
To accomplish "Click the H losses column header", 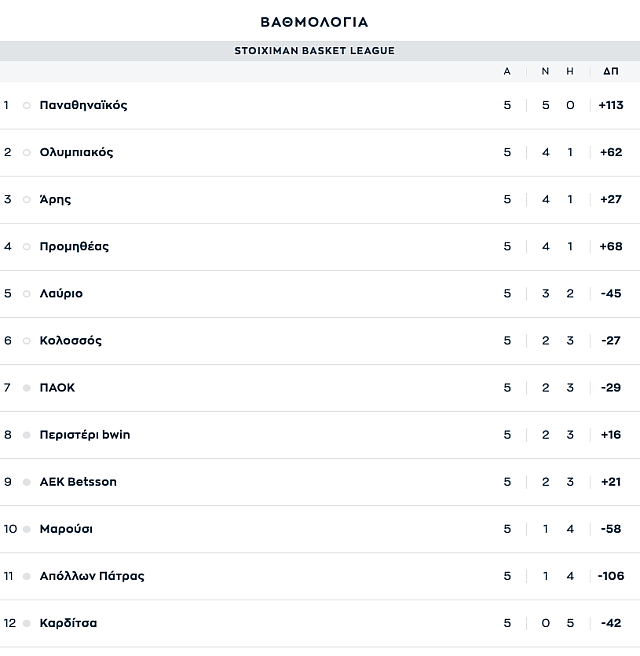I will (570, 72).
